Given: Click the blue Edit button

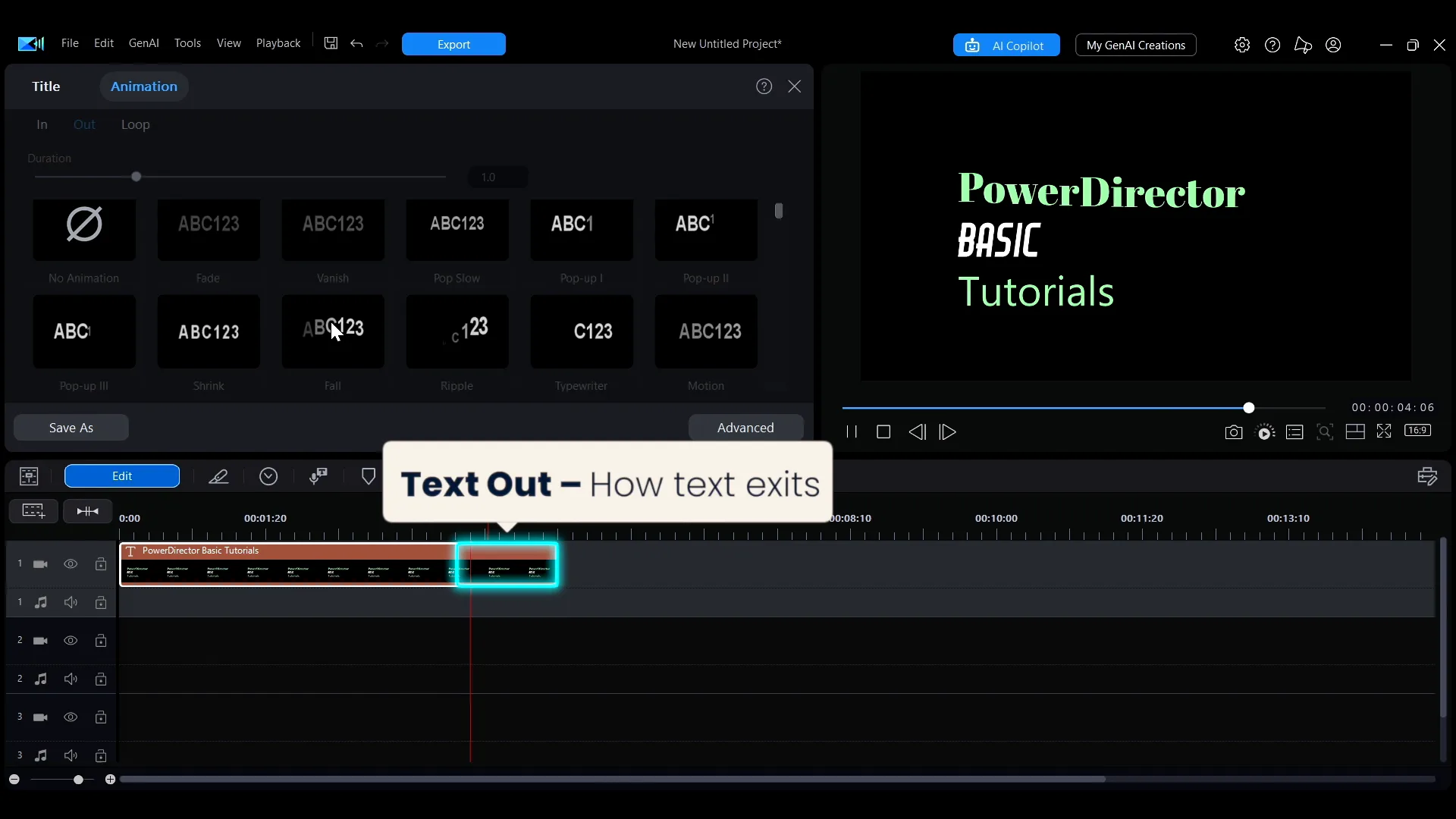Looking at the screenshot, I should (x=122, y=476).
